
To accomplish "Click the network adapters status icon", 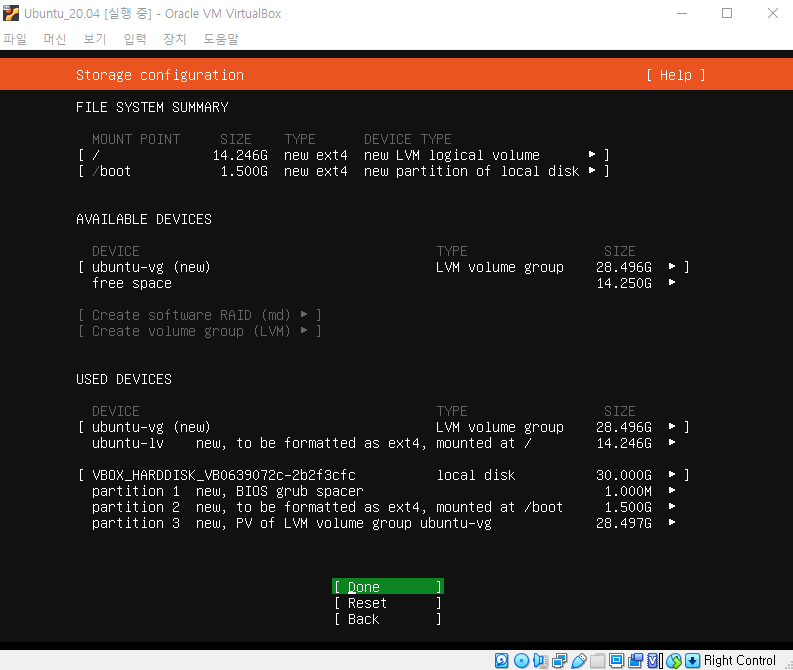I will click(559, 660).
